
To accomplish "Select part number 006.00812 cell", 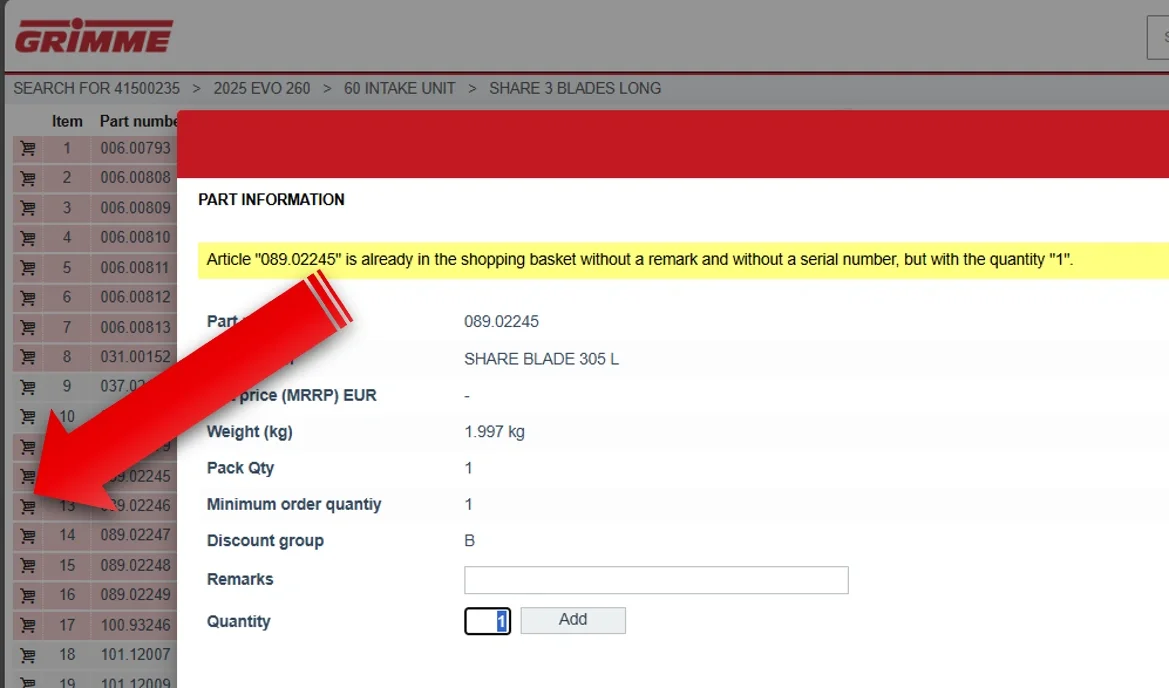I will click(136, 297).
